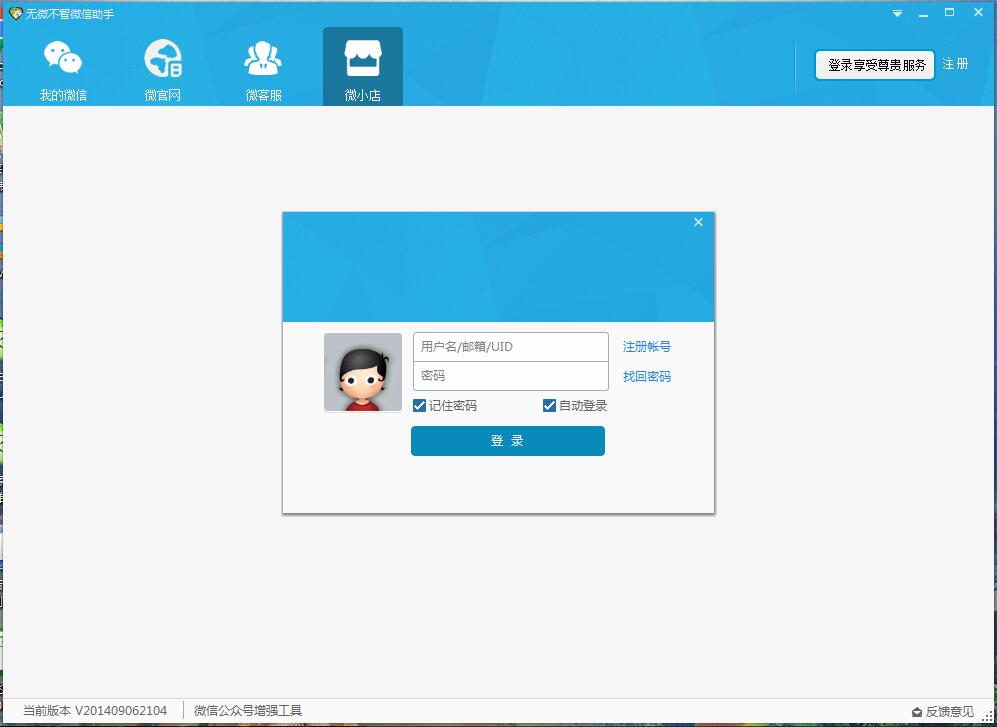
Task: Focus the 密码 password field
Action: click(510, 376)
